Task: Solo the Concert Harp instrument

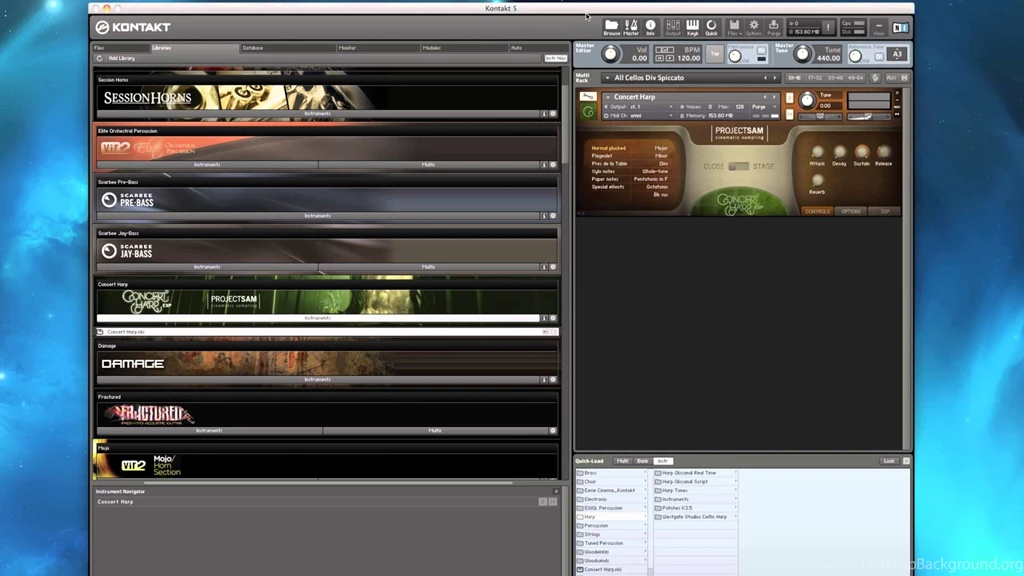Action: (x=789, y=98)
